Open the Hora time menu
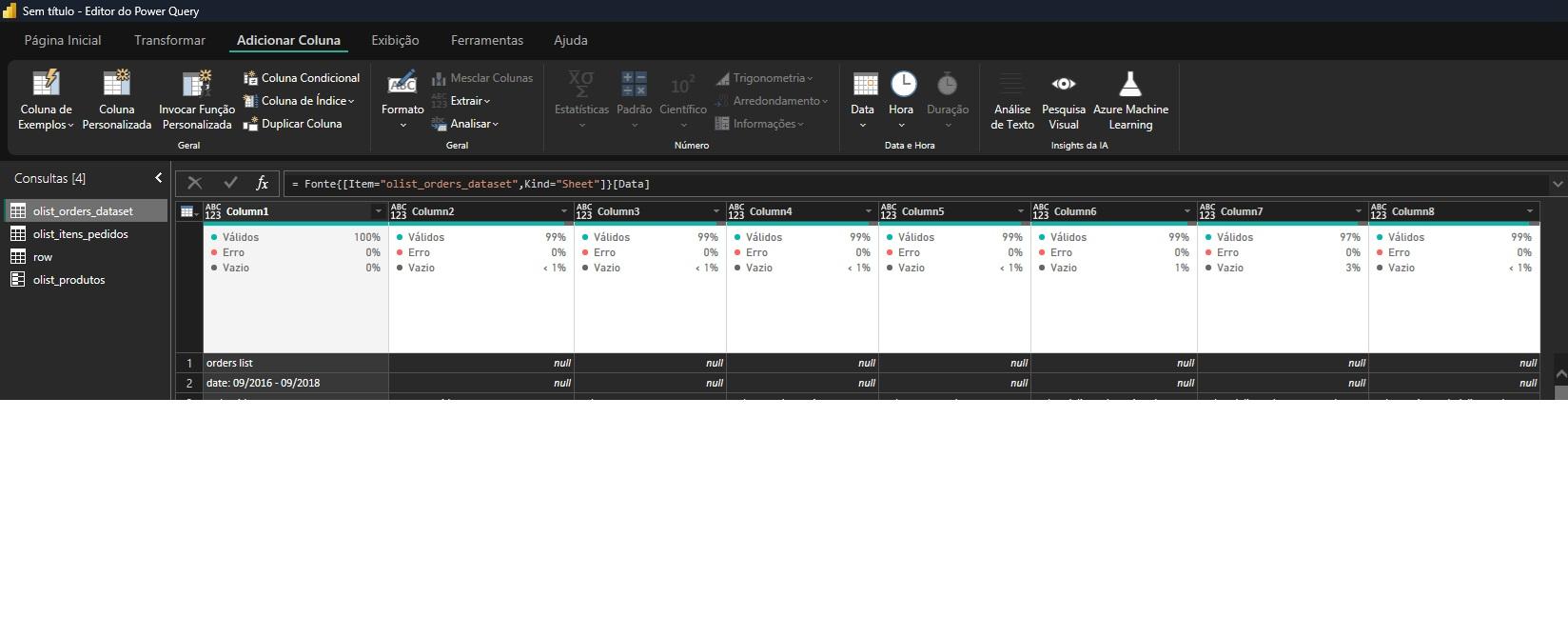Screen dimensions: 1568x617 coord(902,100)
